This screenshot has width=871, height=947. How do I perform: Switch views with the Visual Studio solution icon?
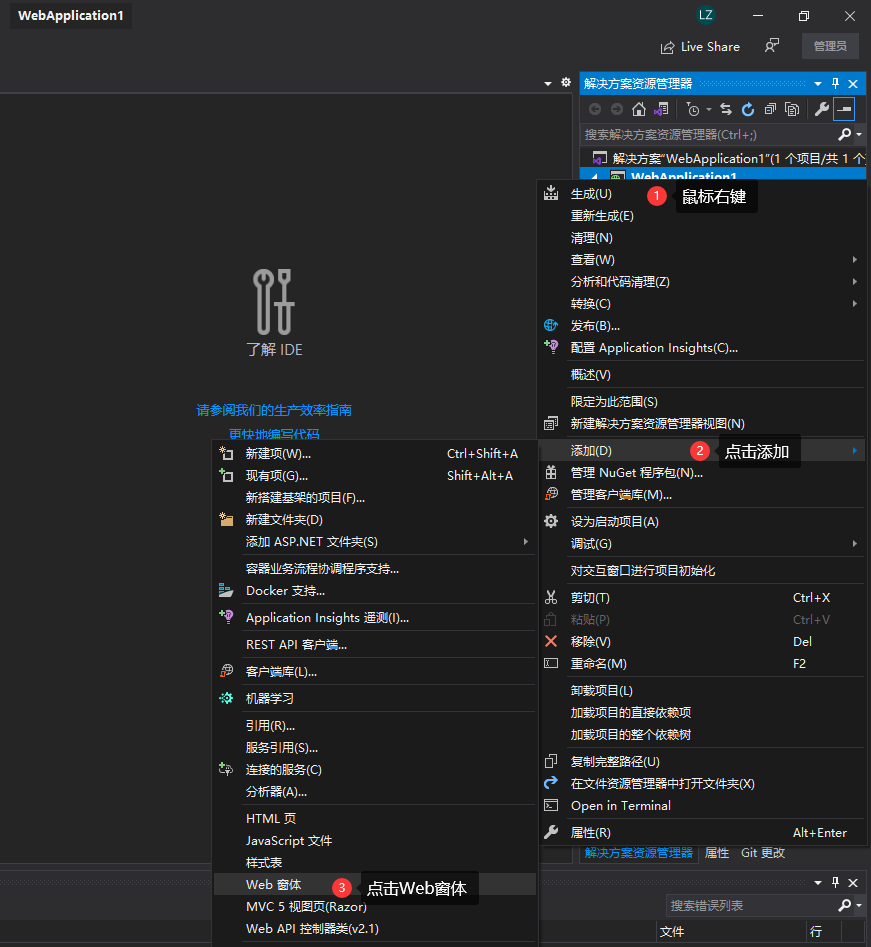click(661, 109)
